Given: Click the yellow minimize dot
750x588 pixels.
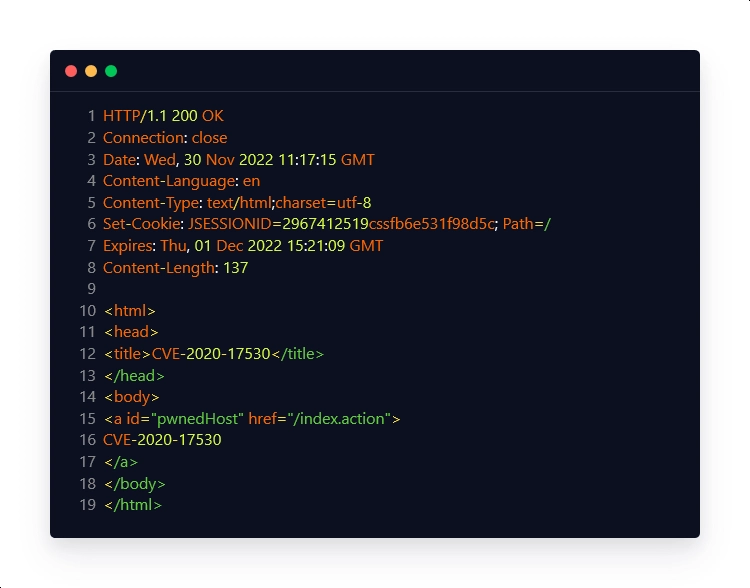Looking at the screenshot, I should coord(91,71).
